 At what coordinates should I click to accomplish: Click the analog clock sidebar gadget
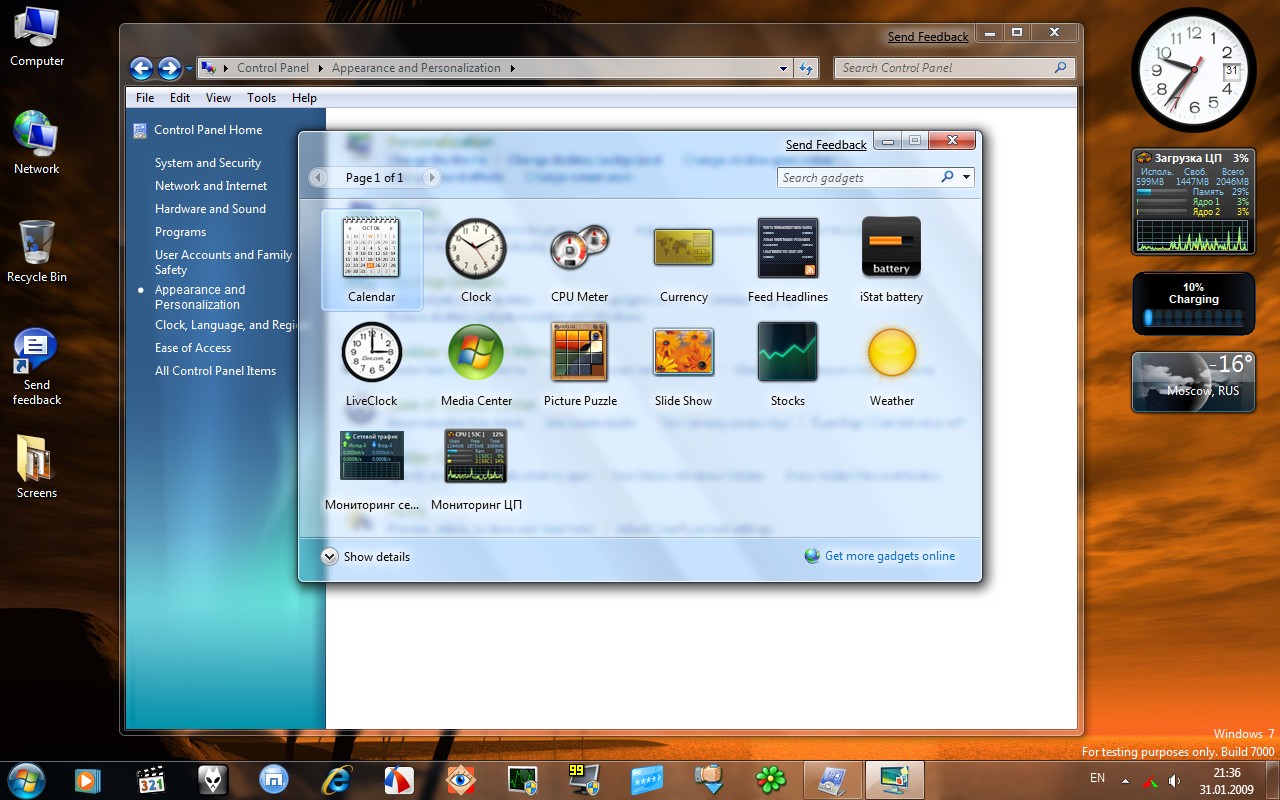1193,71
